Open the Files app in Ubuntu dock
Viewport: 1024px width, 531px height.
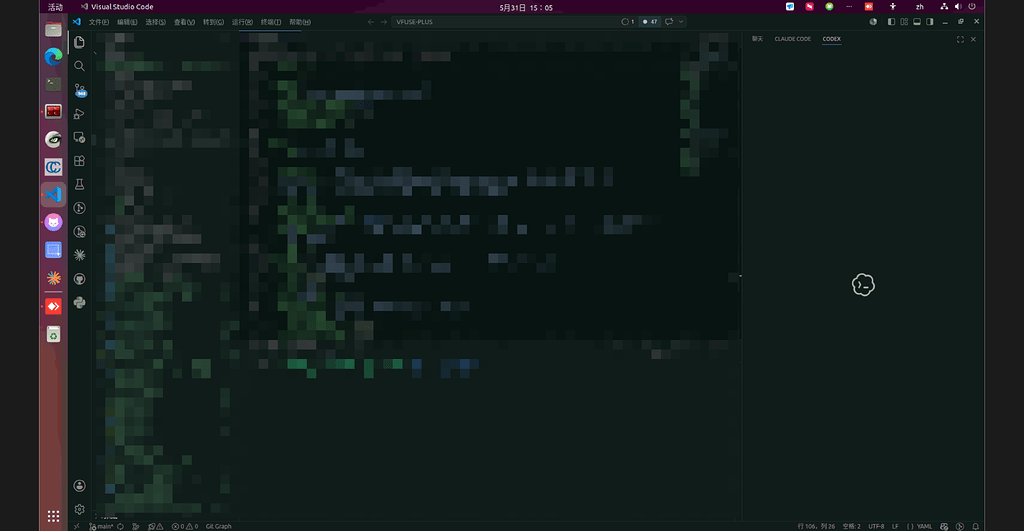click(x=54, y=29)
